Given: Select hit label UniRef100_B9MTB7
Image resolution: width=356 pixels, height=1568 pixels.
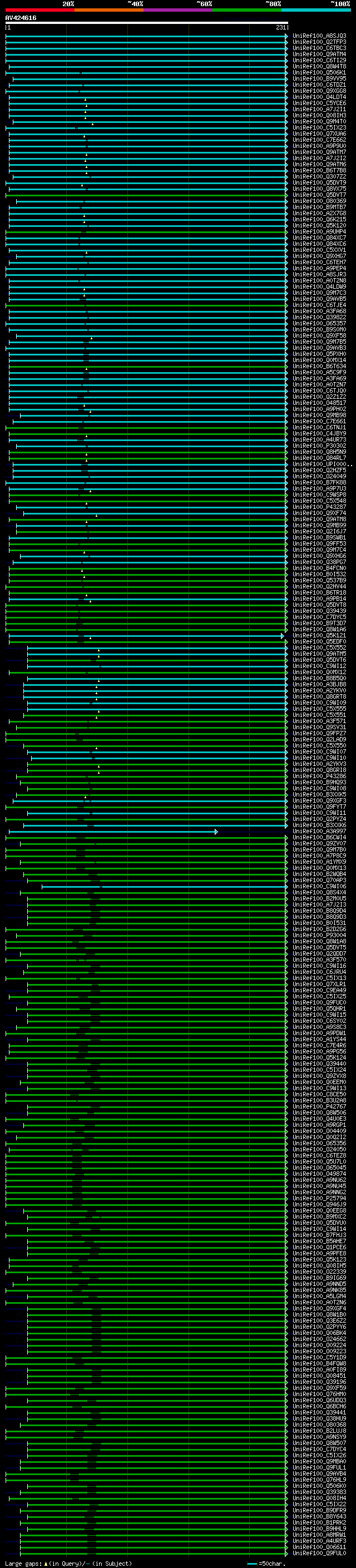Looking at the screenshot, I should [319, 207].
